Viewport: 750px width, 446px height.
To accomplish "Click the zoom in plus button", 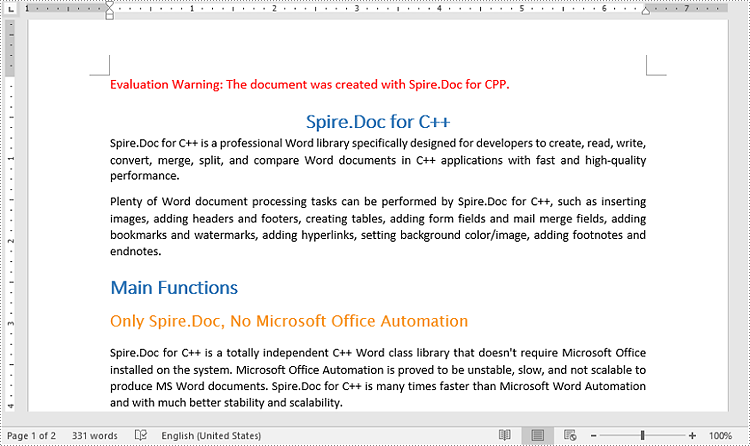I will 692,435.
